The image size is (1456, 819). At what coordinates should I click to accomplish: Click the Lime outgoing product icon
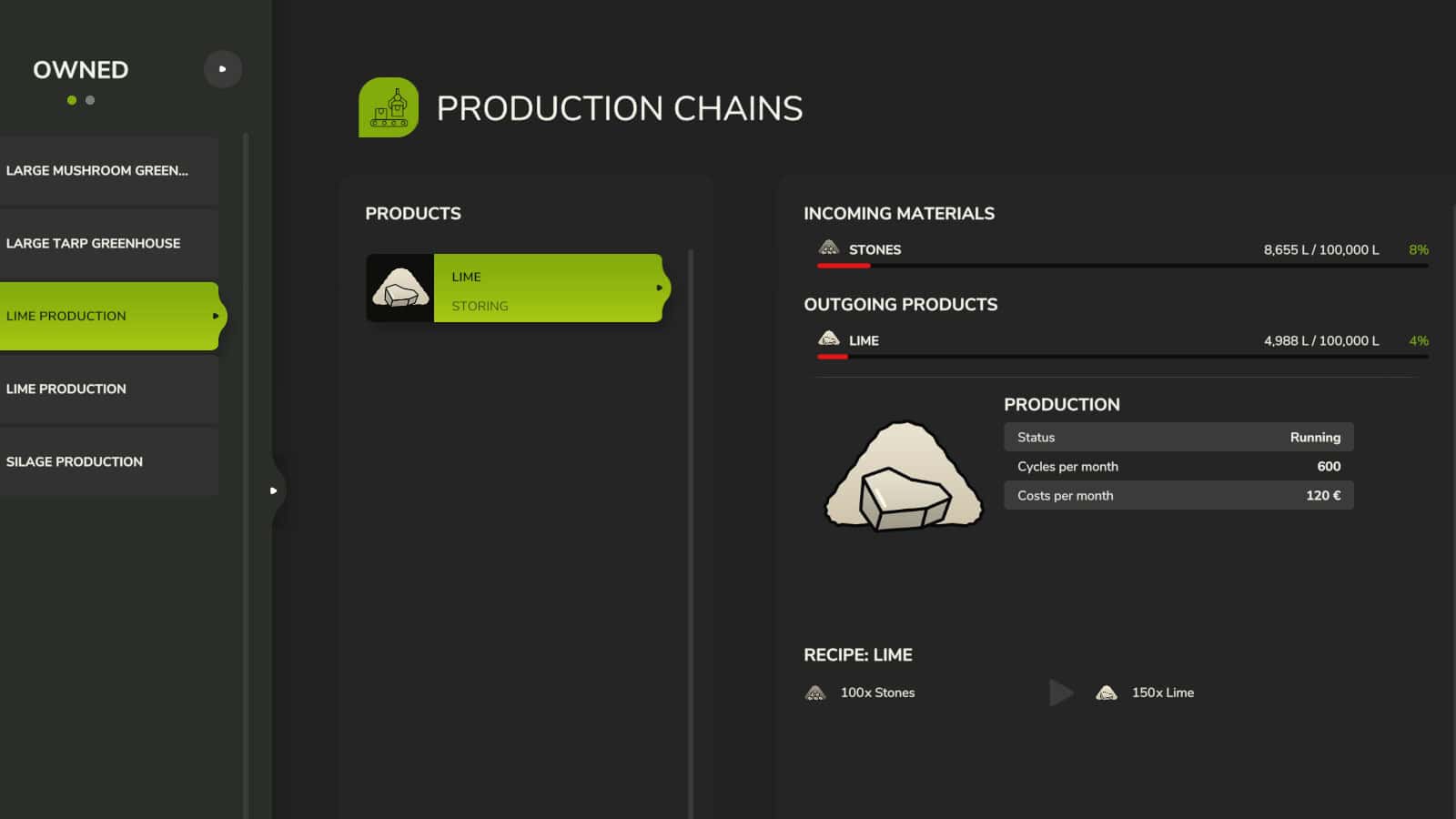(x=828, y=339)
